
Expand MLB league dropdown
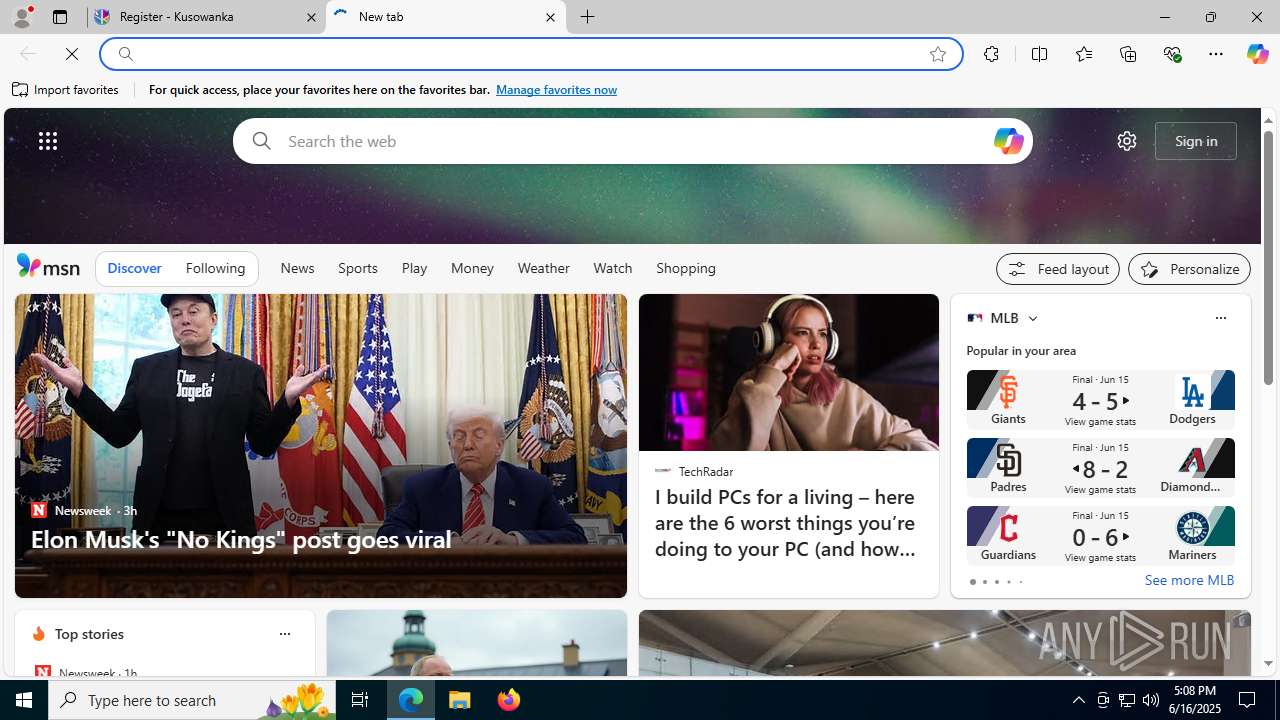click(x=1032, y=318)
